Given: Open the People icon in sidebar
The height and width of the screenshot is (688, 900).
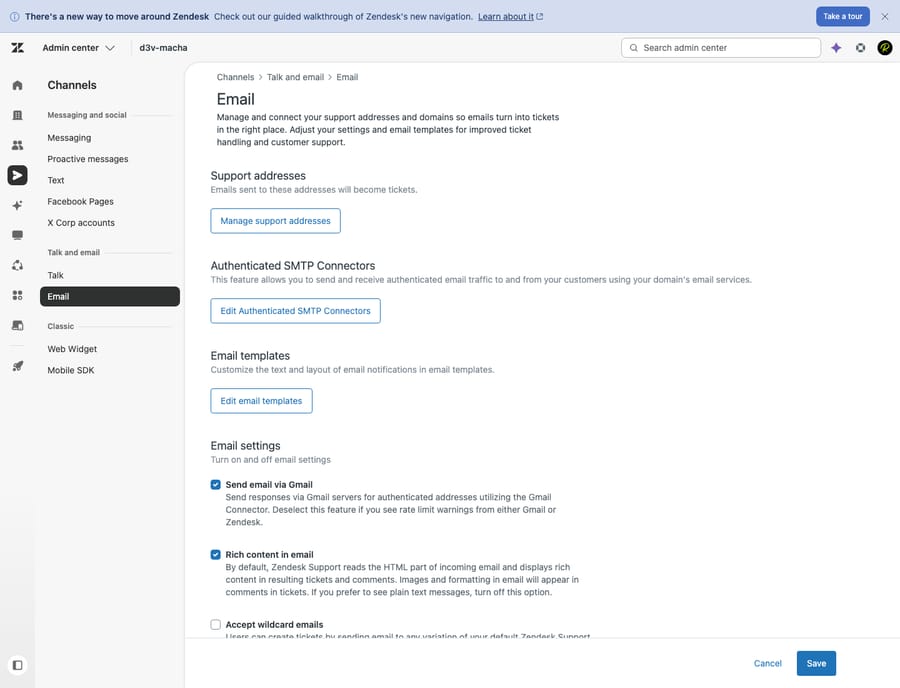Looking at the screenshot, I should (x=17, y=145).
